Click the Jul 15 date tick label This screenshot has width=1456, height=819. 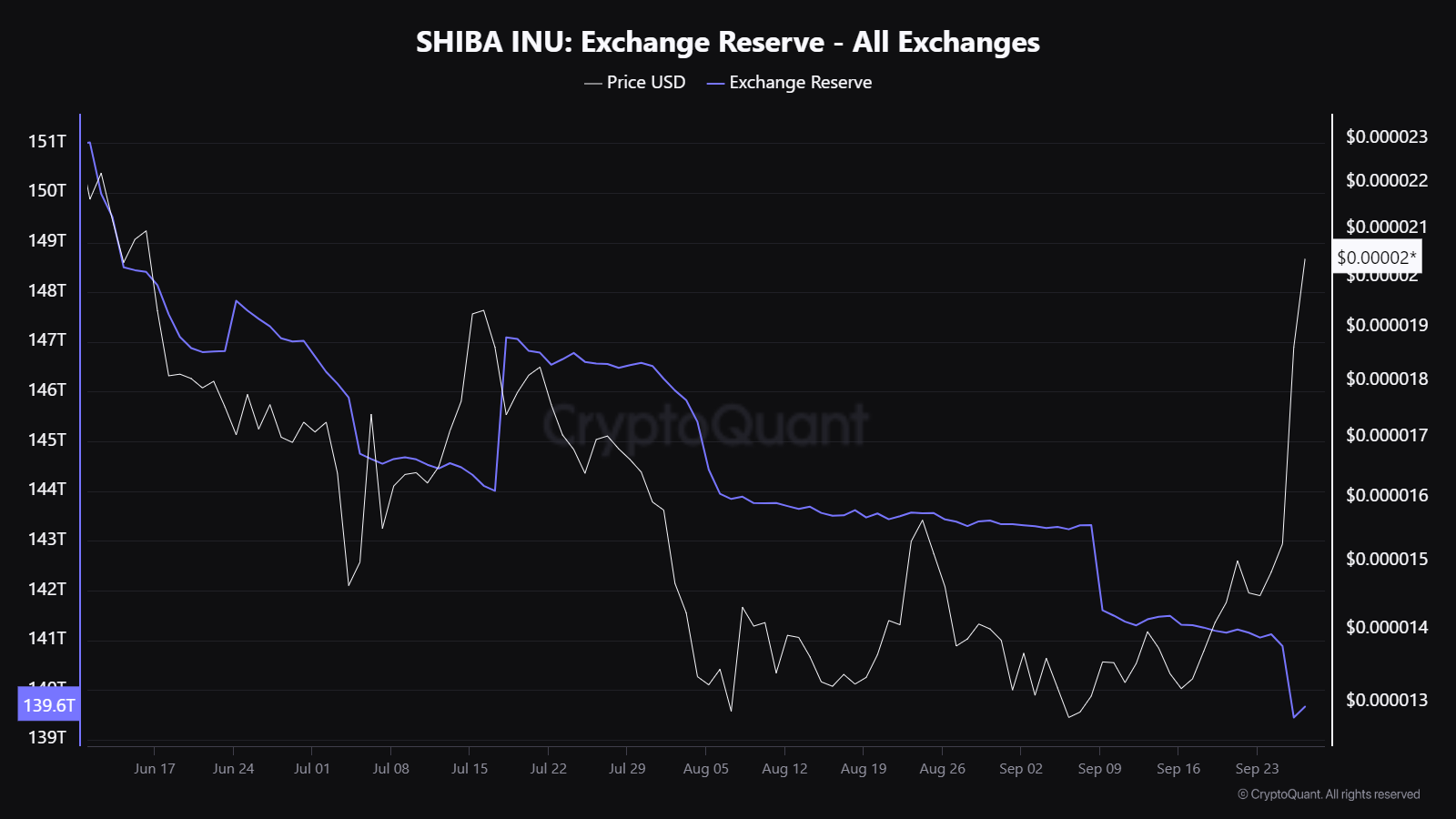pos(470,769)
